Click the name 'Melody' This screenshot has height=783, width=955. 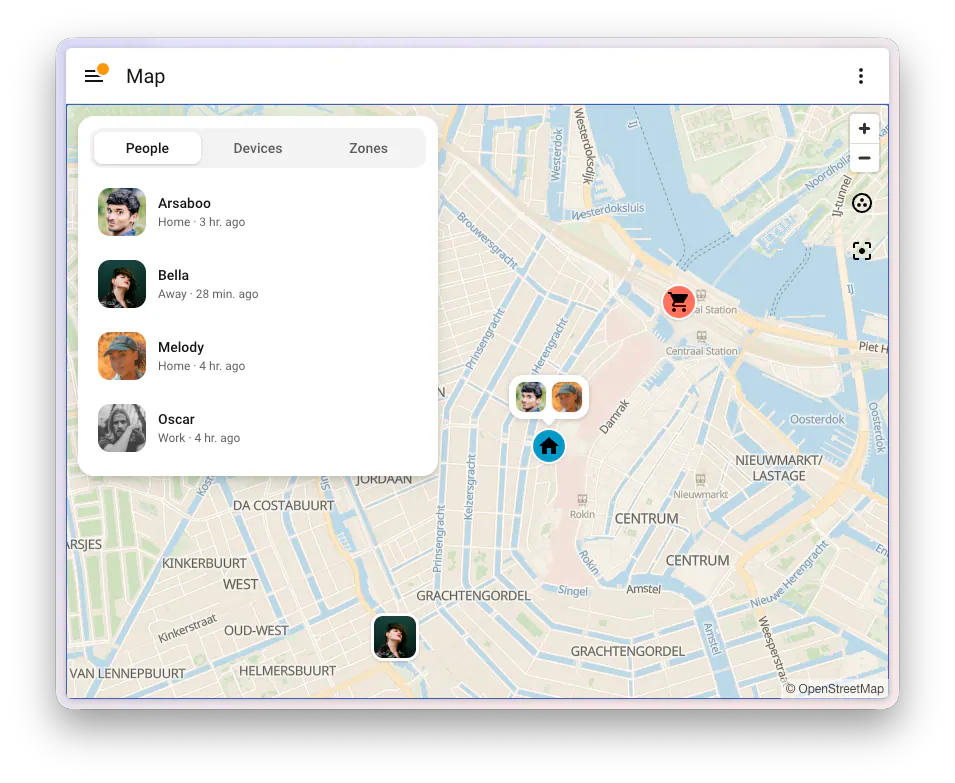click(181, 348)
